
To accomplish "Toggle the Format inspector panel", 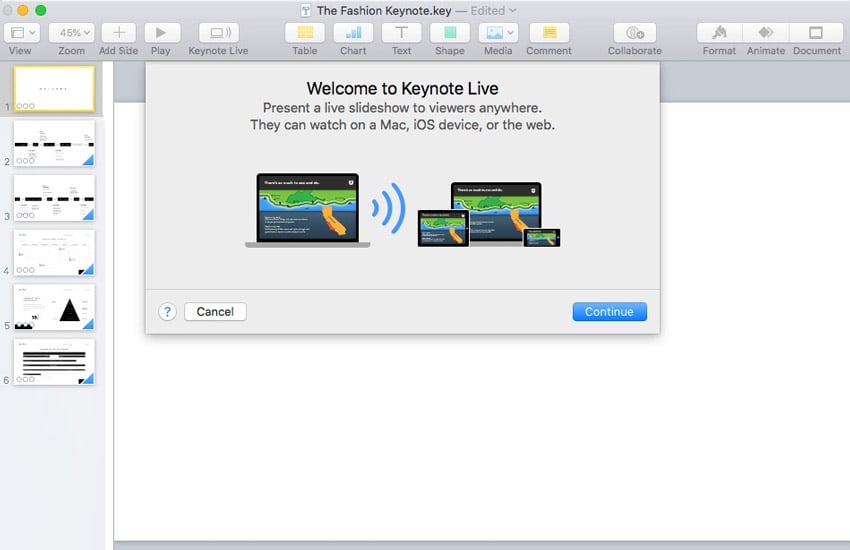I will tap(719, 32).
